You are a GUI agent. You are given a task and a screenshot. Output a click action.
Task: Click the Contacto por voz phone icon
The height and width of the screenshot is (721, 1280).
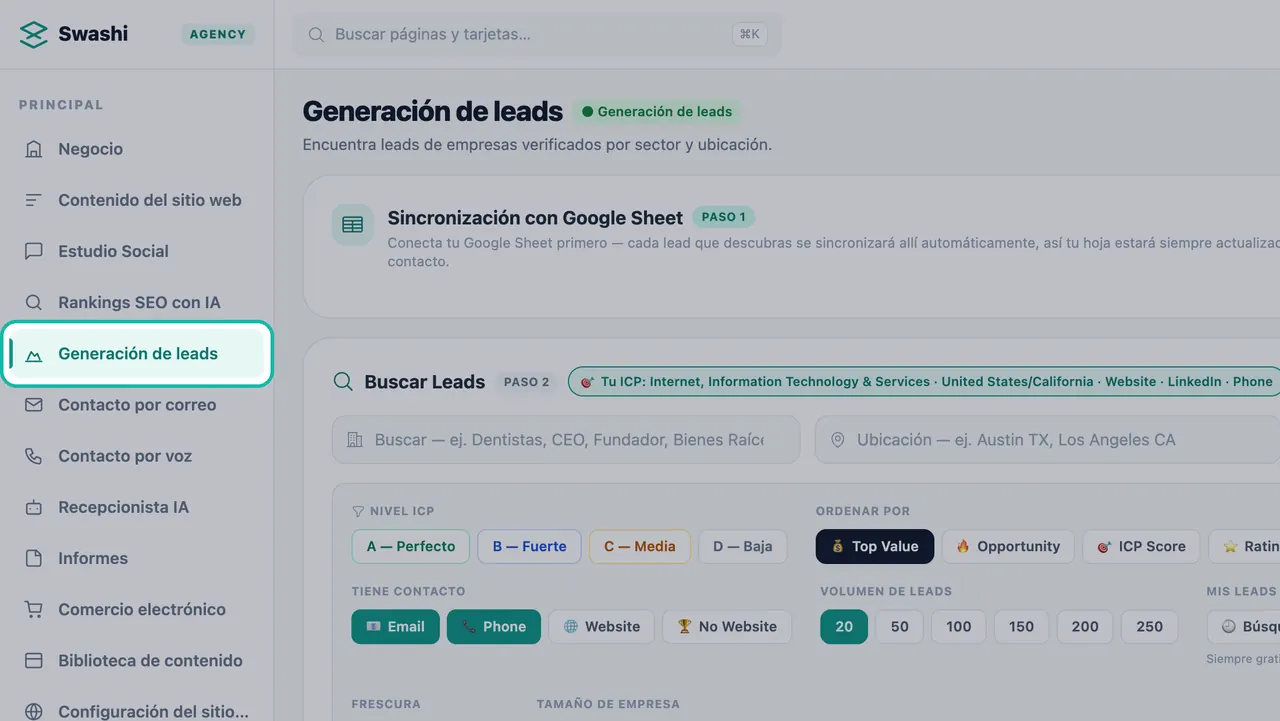point(34,456)
